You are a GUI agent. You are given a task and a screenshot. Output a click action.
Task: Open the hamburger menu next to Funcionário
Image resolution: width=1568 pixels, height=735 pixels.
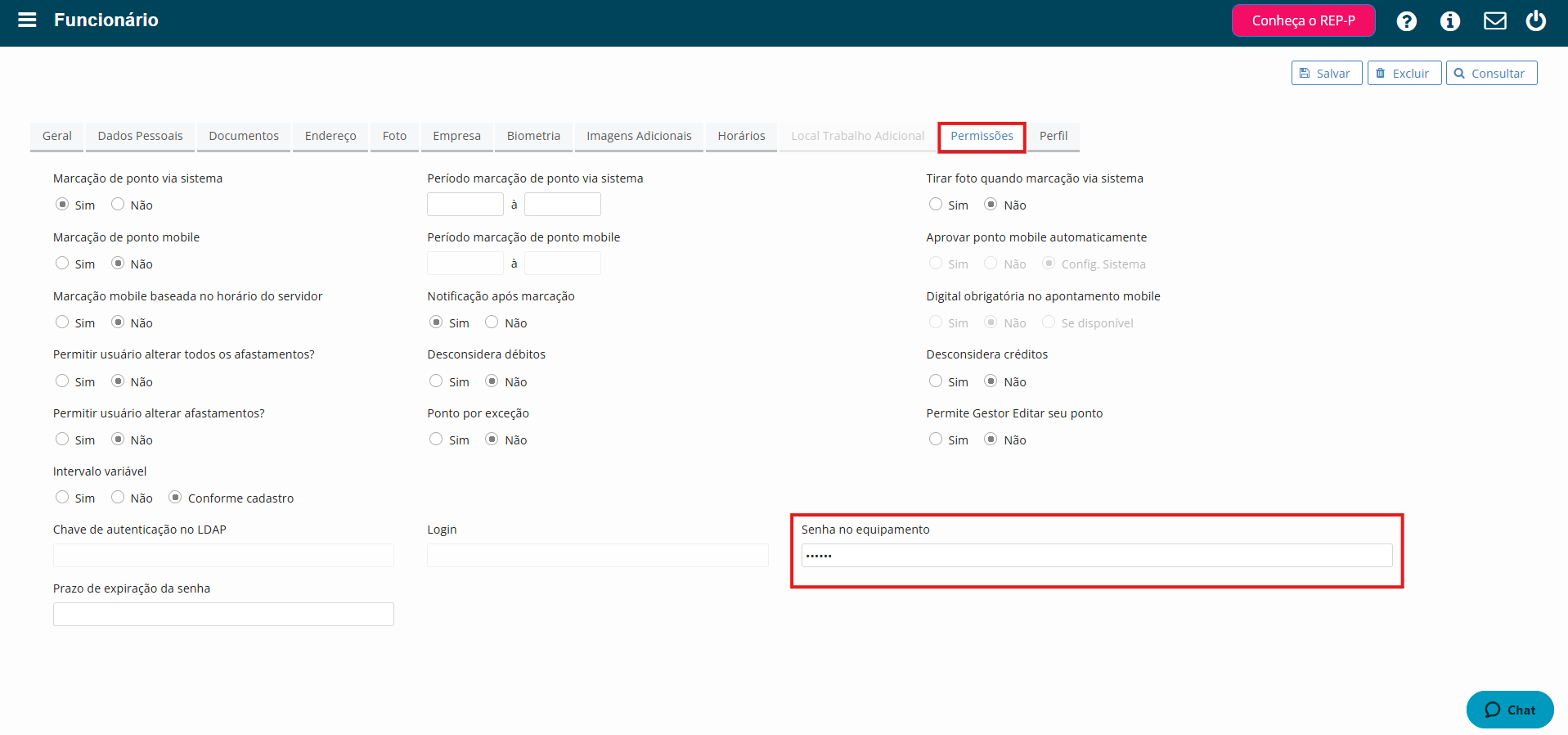27,20
